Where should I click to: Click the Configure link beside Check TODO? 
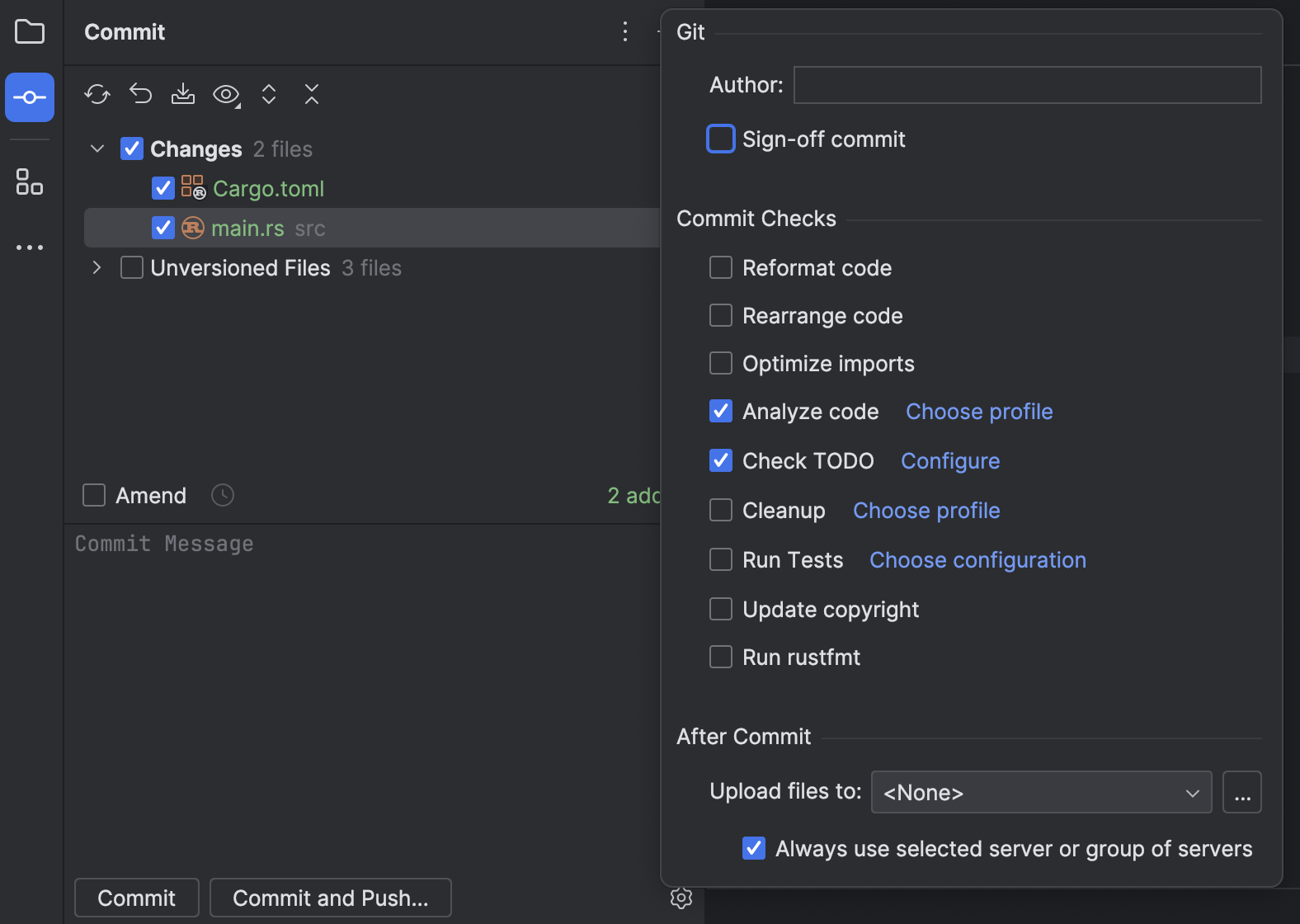pos(950,461)
